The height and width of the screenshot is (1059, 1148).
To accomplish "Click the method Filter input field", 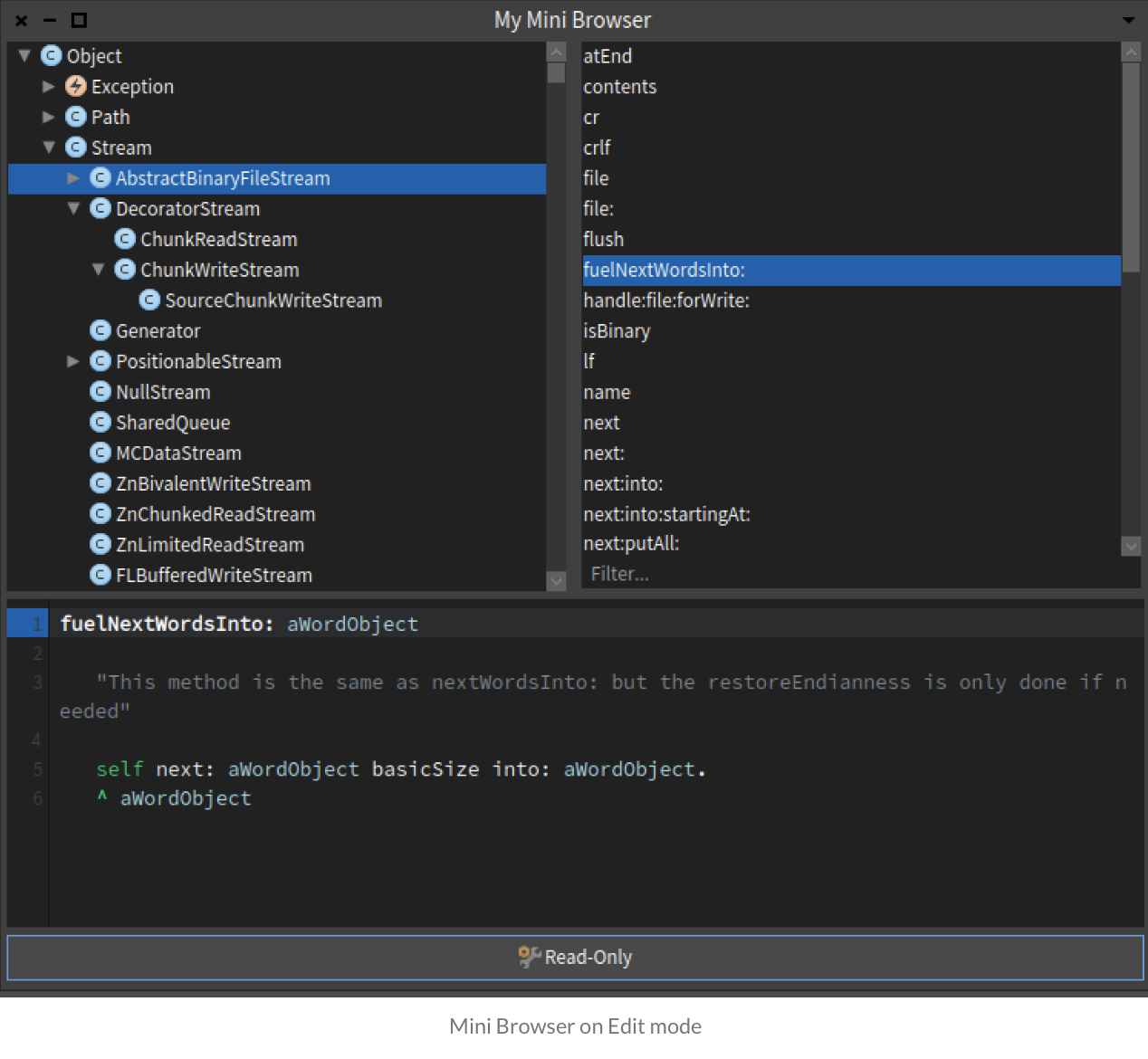I will (x=860, y=574).
